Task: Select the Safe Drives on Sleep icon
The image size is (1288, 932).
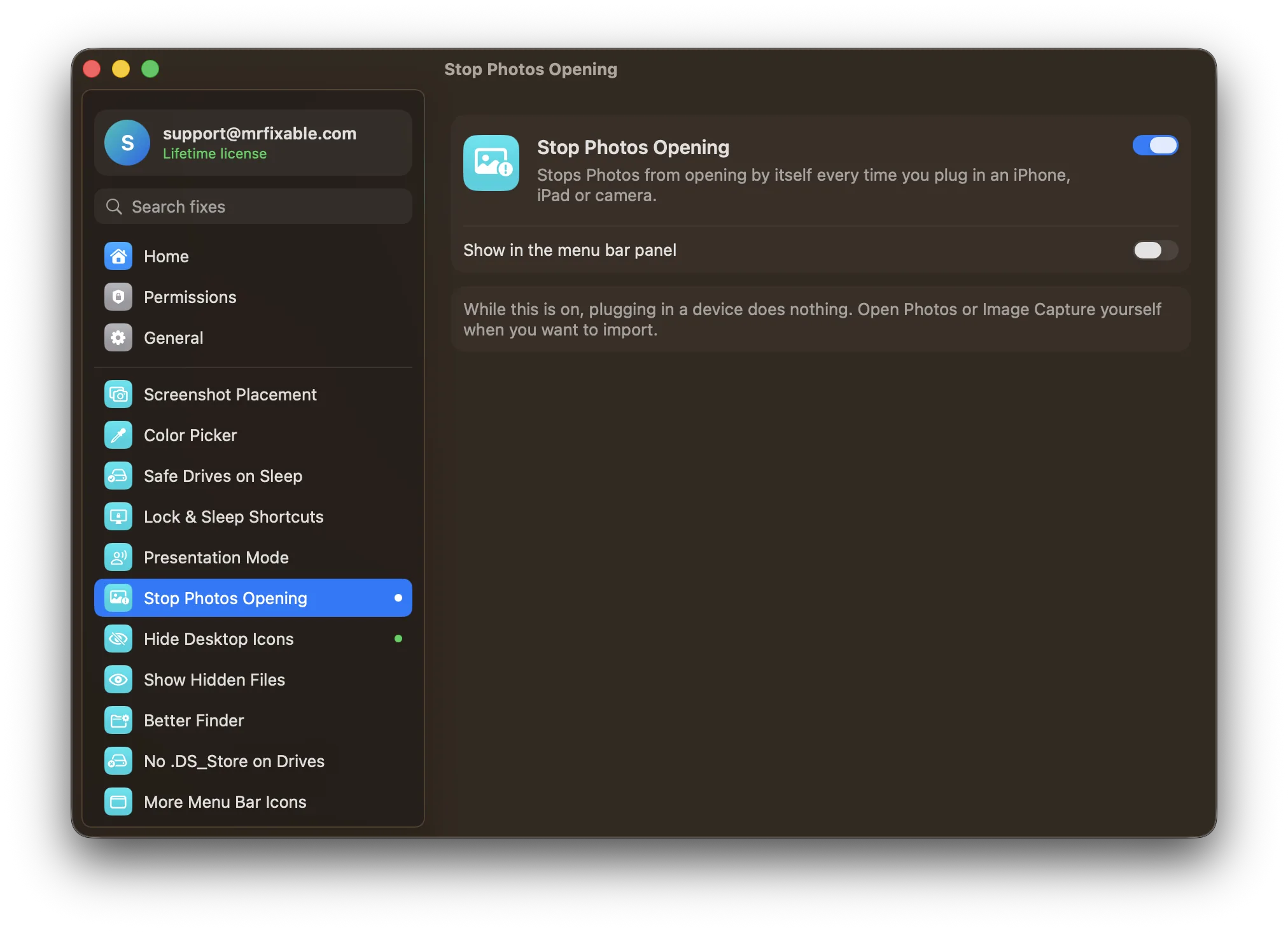Action: pyautogui.click(x=118, y=476)
